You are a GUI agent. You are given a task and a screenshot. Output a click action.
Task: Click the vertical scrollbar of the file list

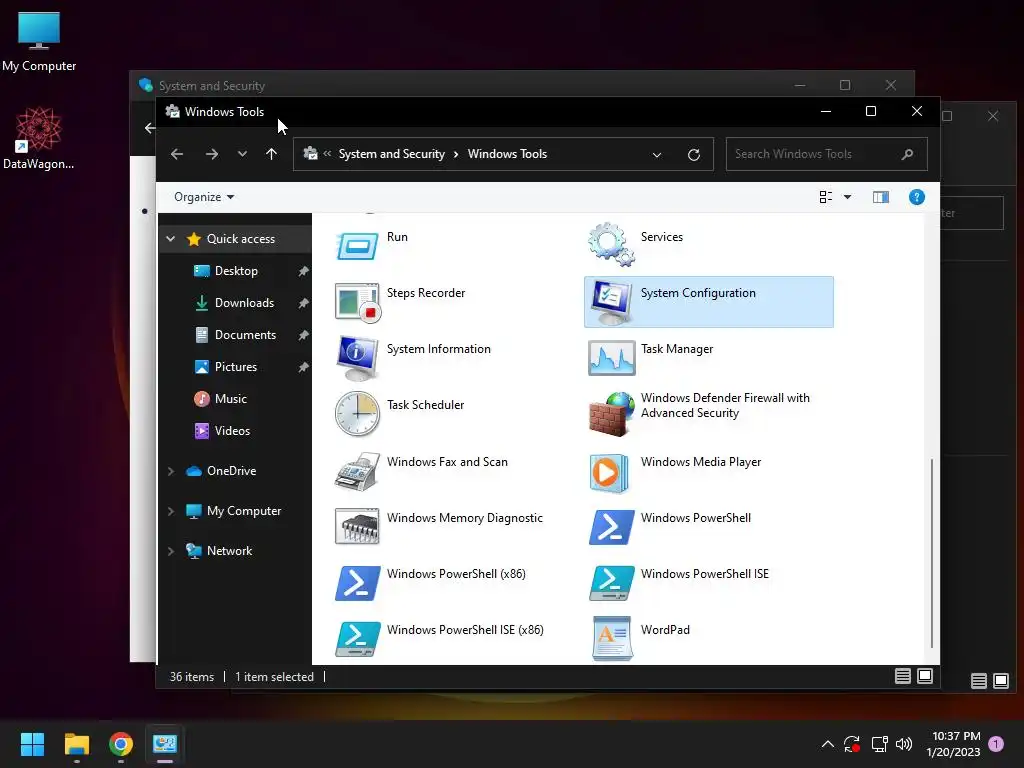click(931, 552)
